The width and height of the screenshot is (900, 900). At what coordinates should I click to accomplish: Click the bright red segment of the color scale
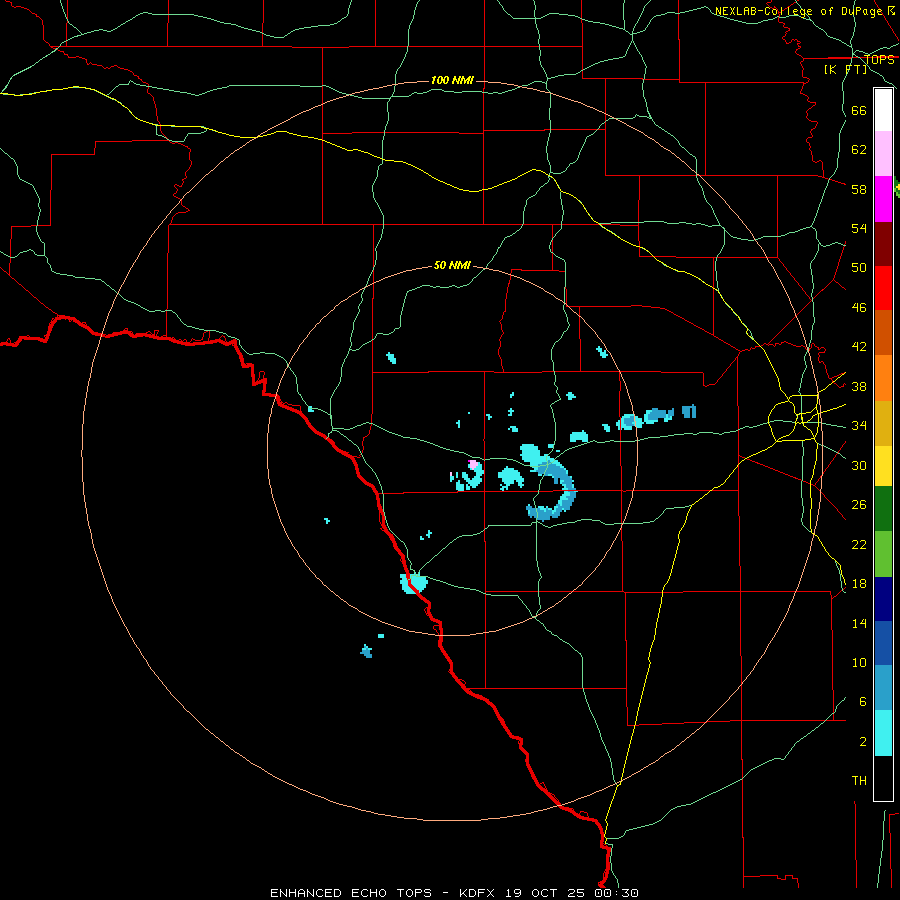[883, 288]
